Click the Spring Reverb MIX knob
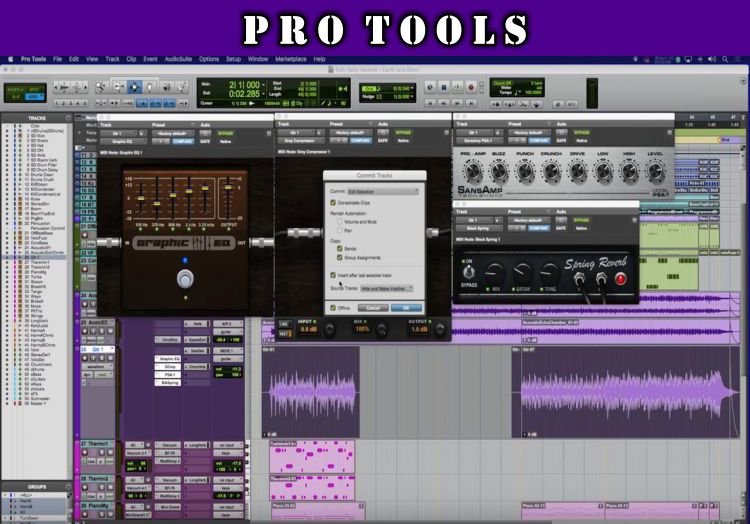Screen dimensions: 750x524 (x=495, y=273)
